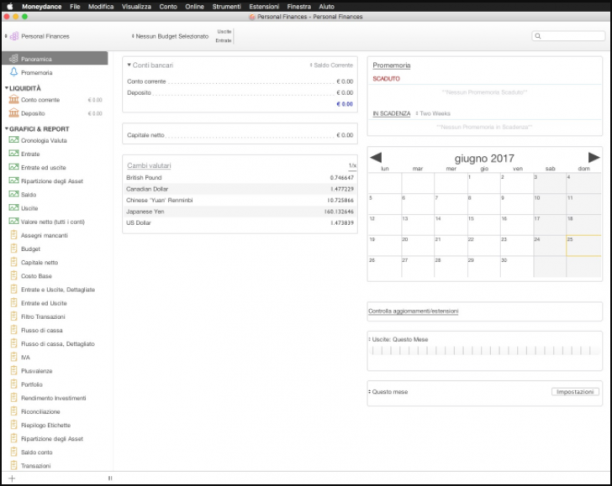
Task: Open the Personal Finances file dropdown
Action: tap(37, 36)
